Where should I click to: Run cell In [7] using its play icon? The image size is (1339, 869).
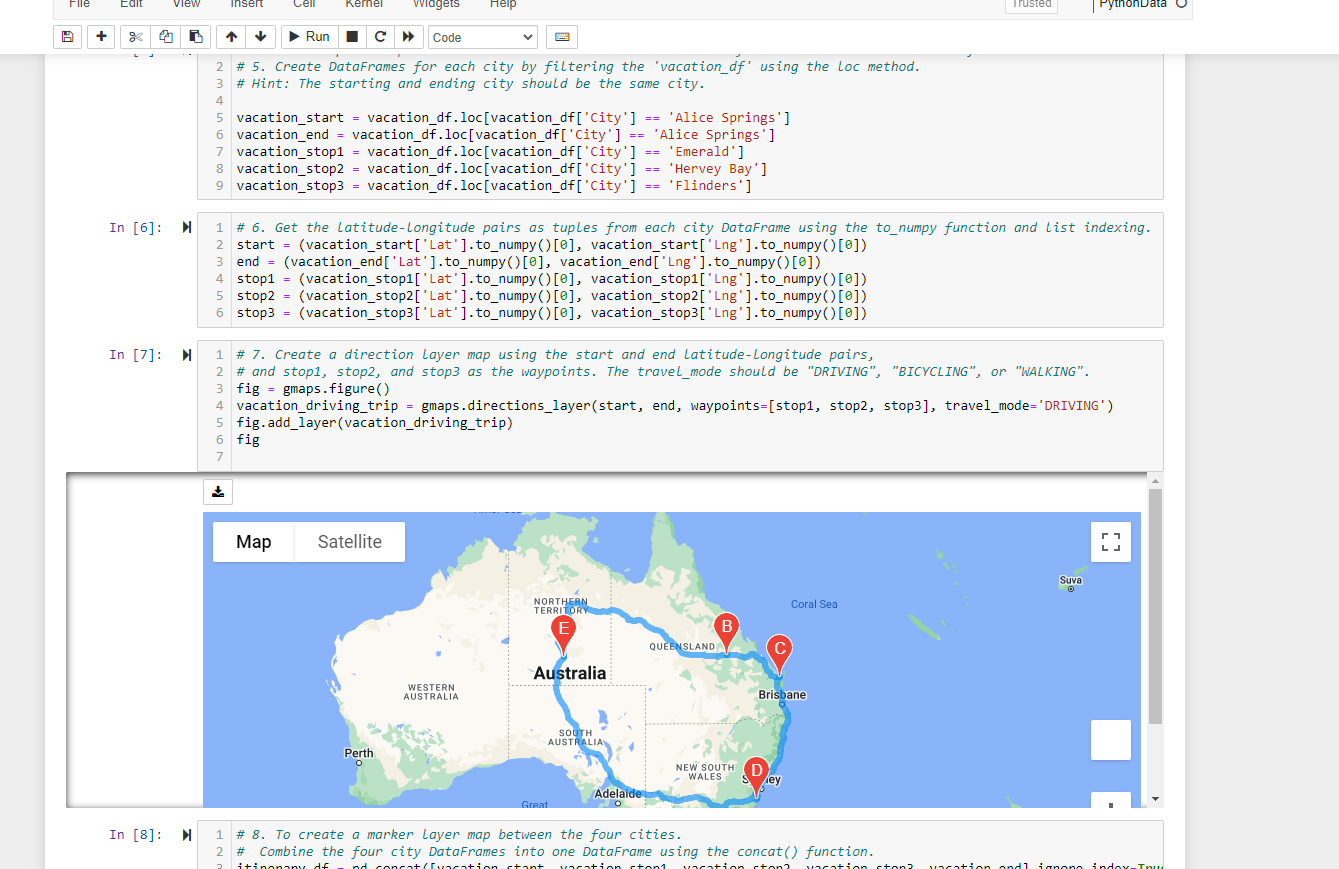tap(187, 355)
